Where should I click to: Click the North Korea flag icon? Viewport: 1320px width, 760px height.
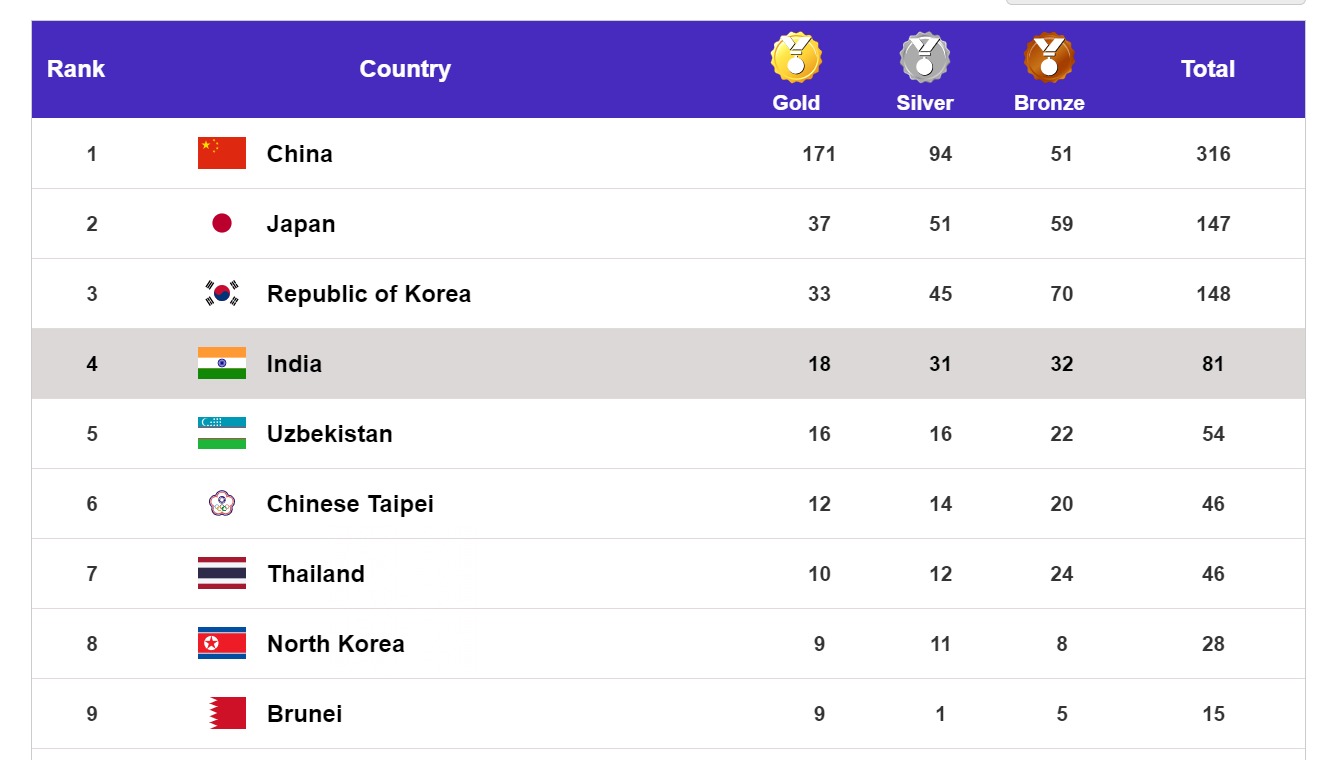[x=222, y=643]
